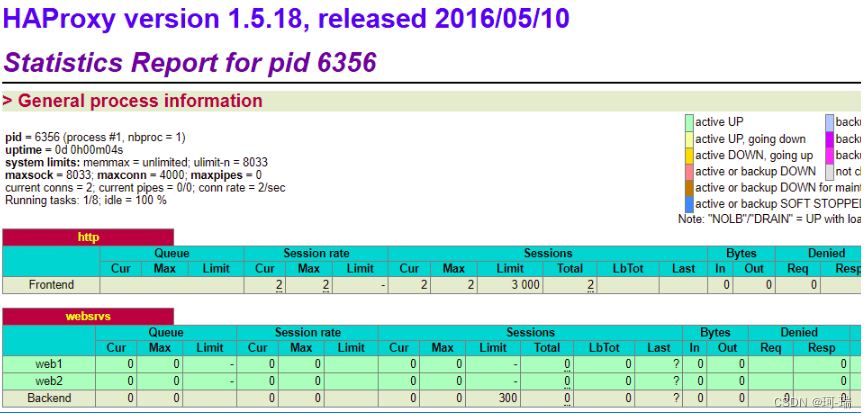This screenshot has width=867, height=418.
Task: Click the Denied header in websrvs table
Action: [x=799, y=333]
